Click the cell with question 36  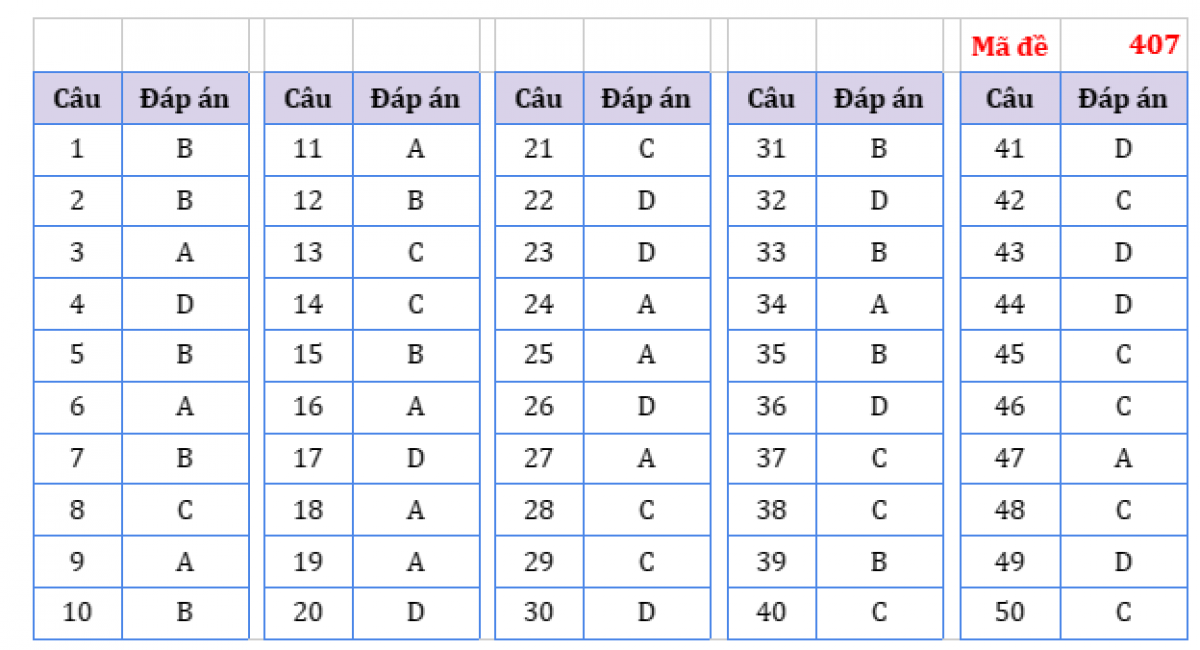(771, 407)
